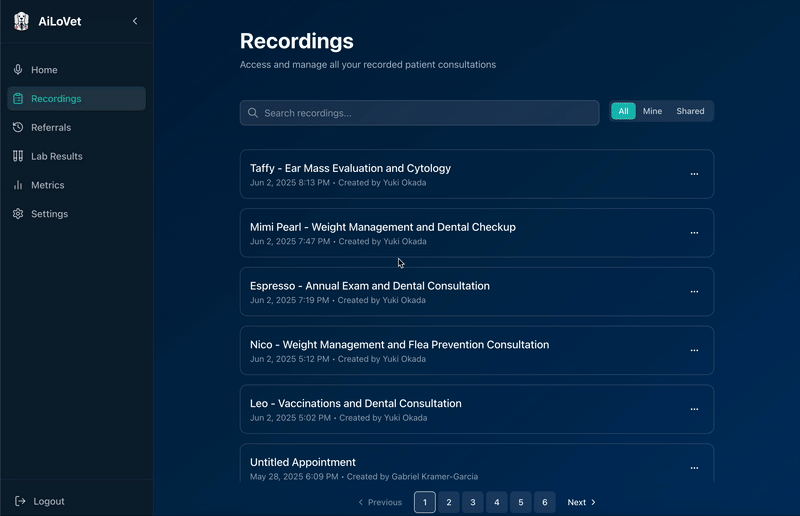The width and height of the screenshot is (800, 516).
Task: Type in the Search recordings field
Action: (x=420, y=113)
